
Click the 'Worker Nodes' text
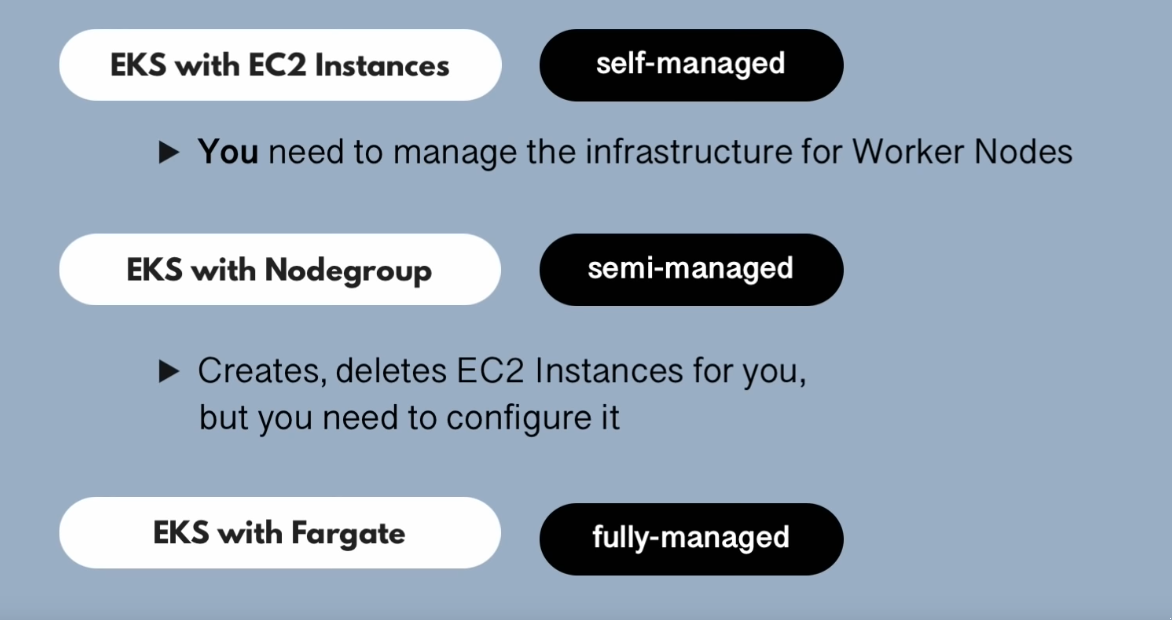coord(962,153)
